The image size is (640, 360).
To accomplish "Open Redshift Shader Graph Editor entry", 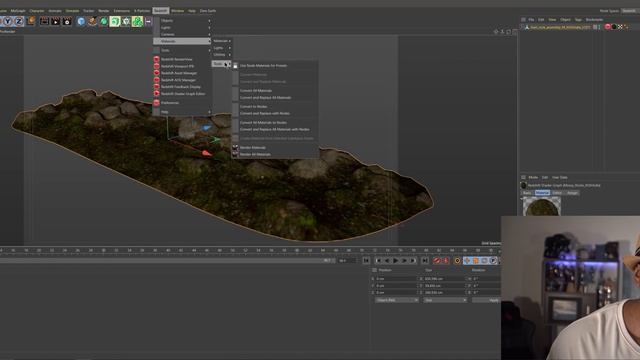I will [x=182, y=94].
